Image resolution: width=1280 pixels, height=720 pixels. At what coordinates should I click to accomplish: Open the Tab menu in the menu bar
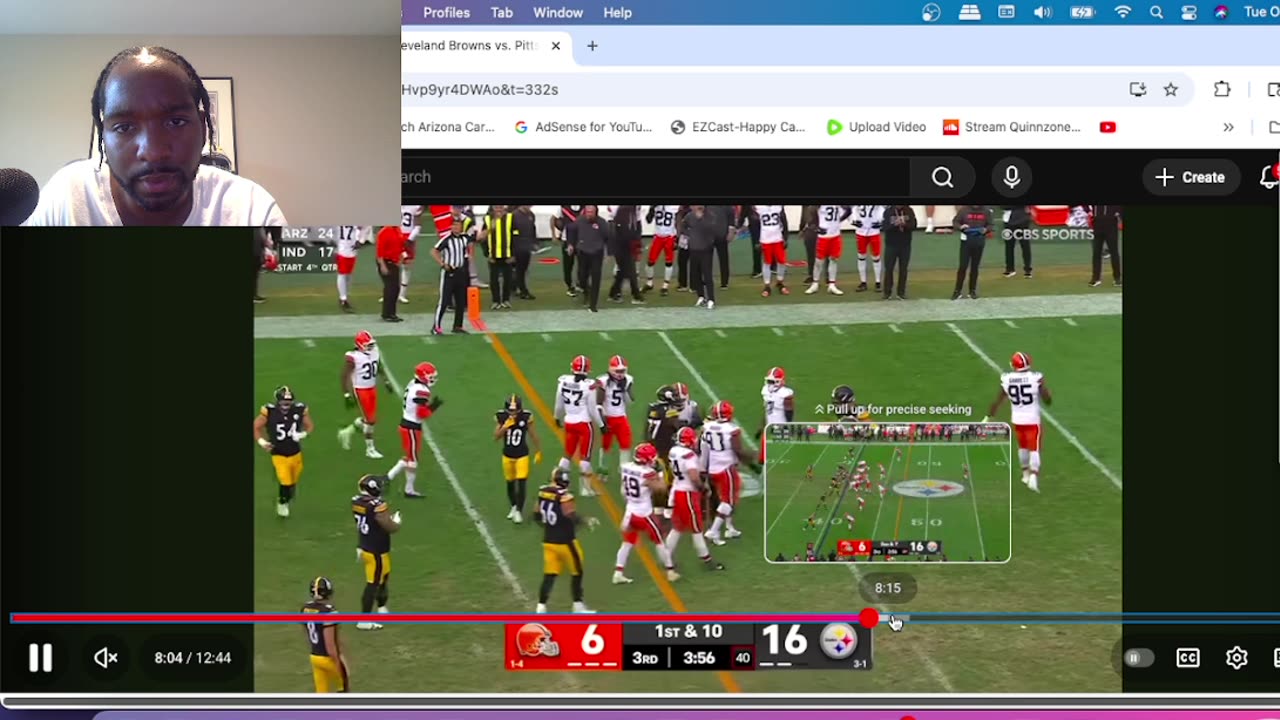click(x=502, y=13)
